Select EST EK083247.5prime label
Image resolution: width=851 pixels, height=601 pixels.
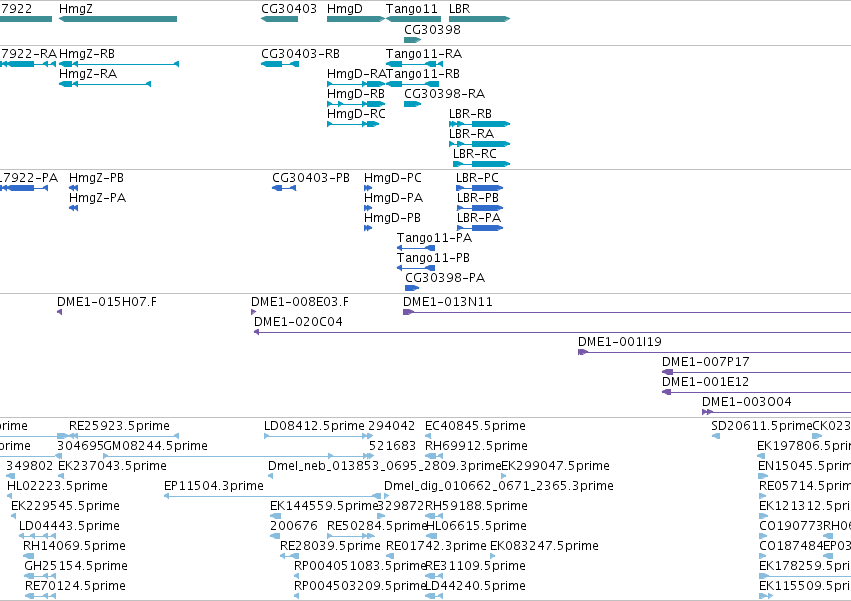[544, 546]
